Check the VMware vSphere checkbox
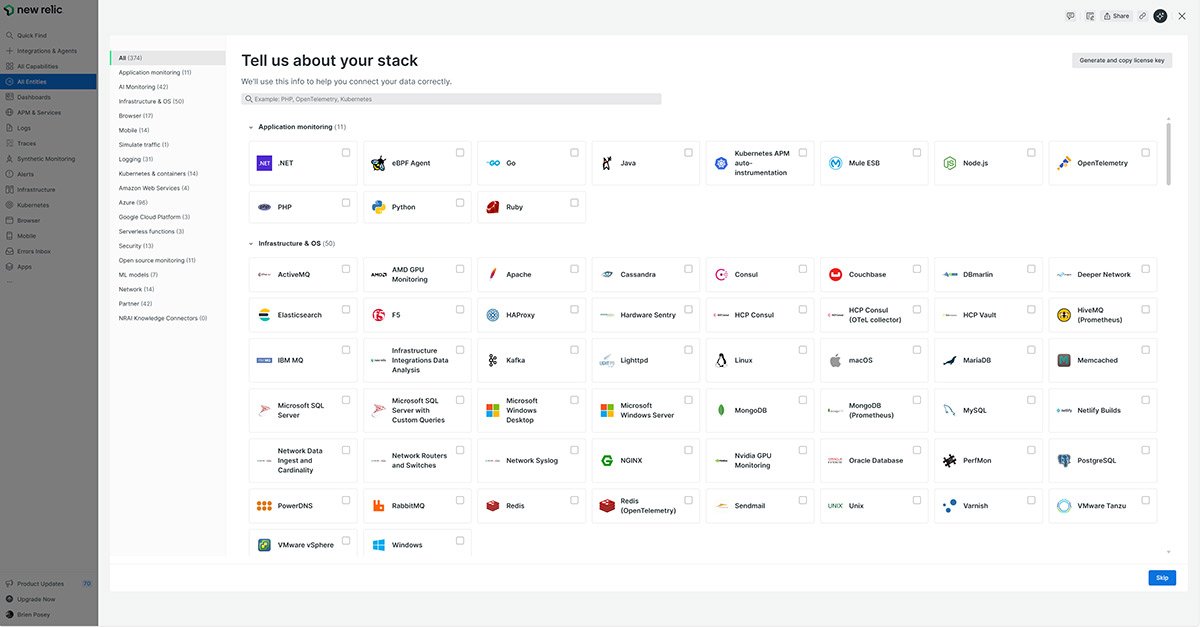Image resolution: width=1200 pixels, height=627 pixels. (346, 540)
